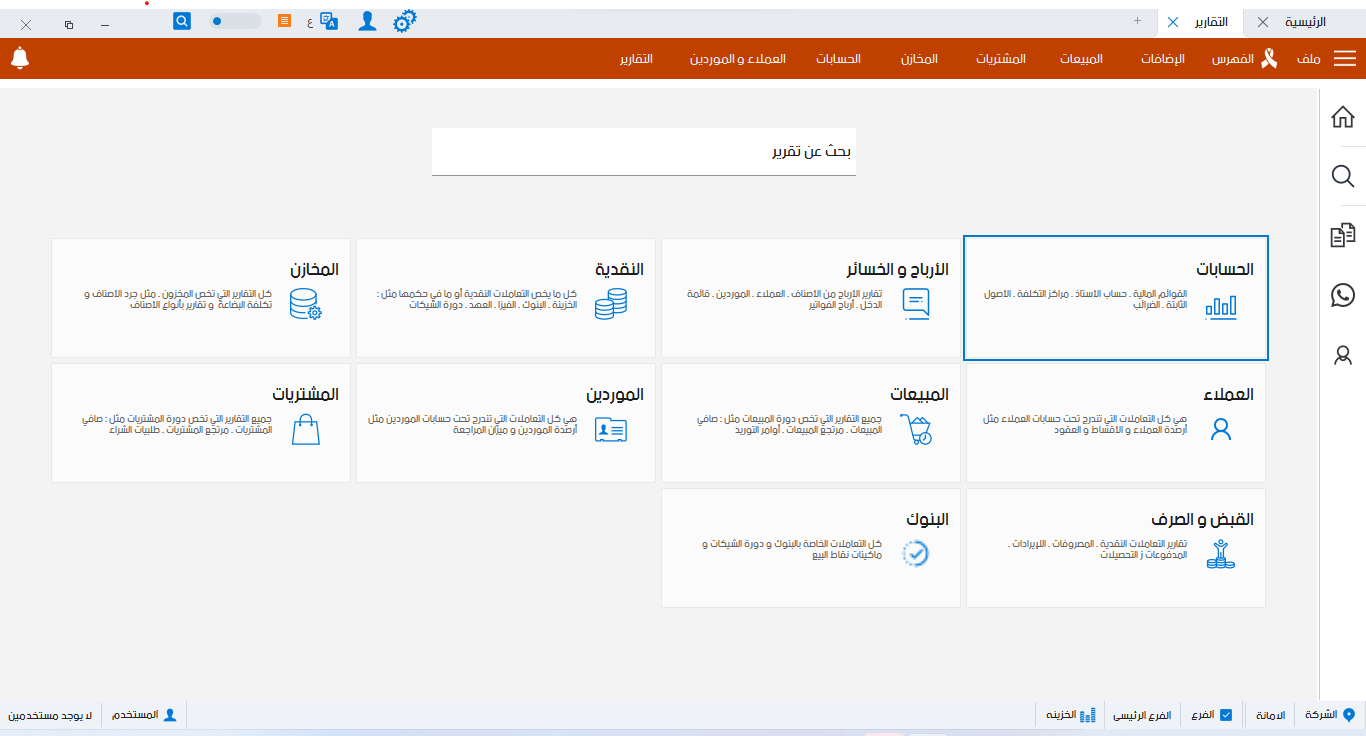
Task: Check the الفرع checkbox in the status bar
Action: coord(1224,714)
